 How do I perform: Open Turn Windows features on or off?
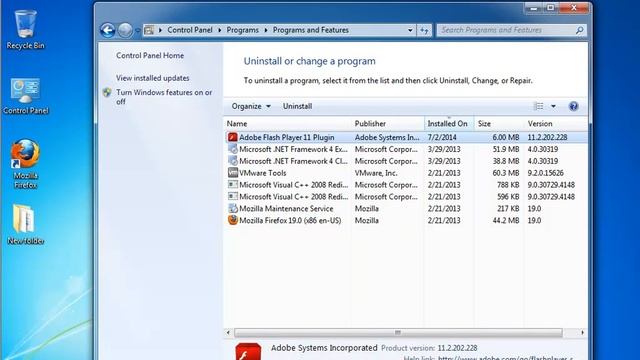164,97
